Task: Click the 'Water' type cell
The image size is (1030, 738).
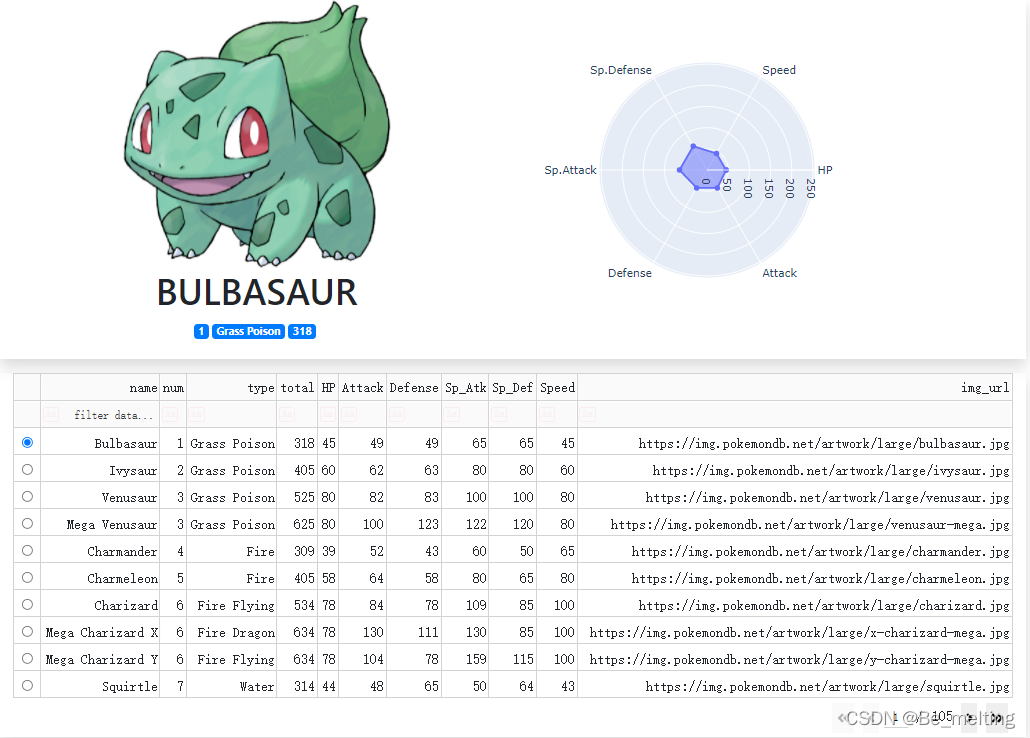Action: coord(232,685)
